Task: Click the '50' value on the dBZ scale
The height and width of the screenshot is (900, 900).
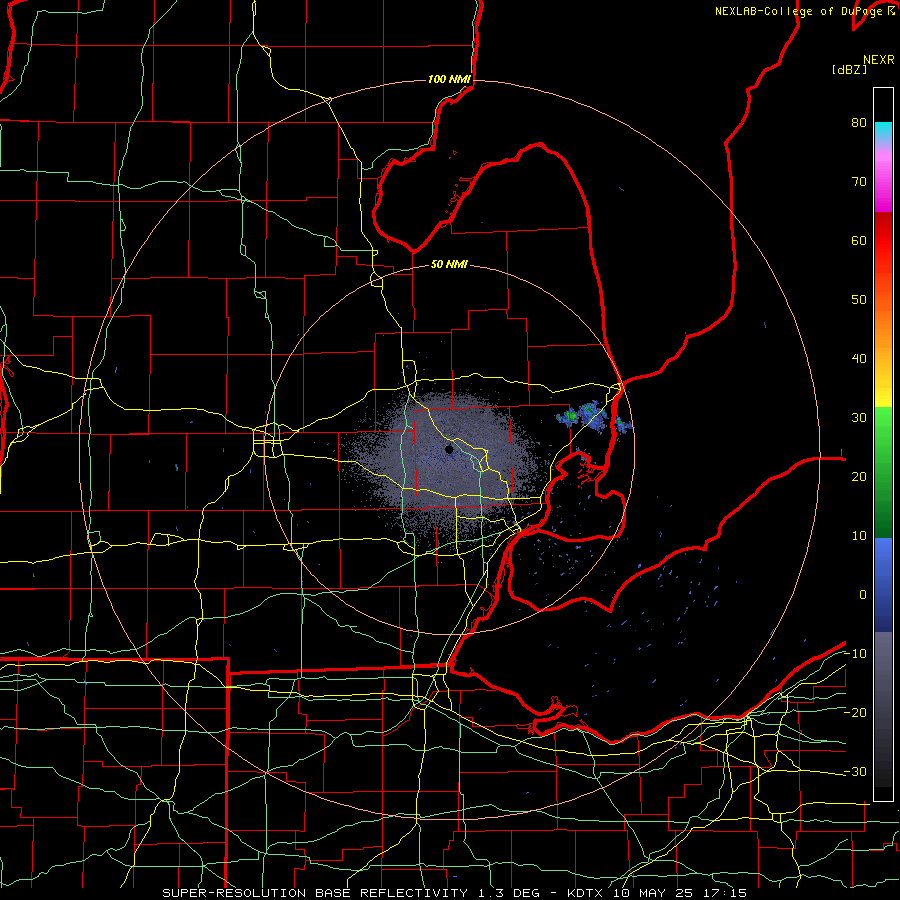Action: 859,300
